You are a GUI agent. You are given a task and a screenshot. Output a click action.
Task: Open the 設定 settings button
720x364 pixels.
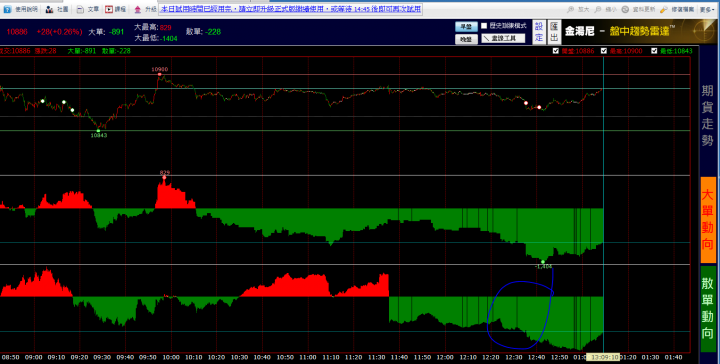[539, 32]
